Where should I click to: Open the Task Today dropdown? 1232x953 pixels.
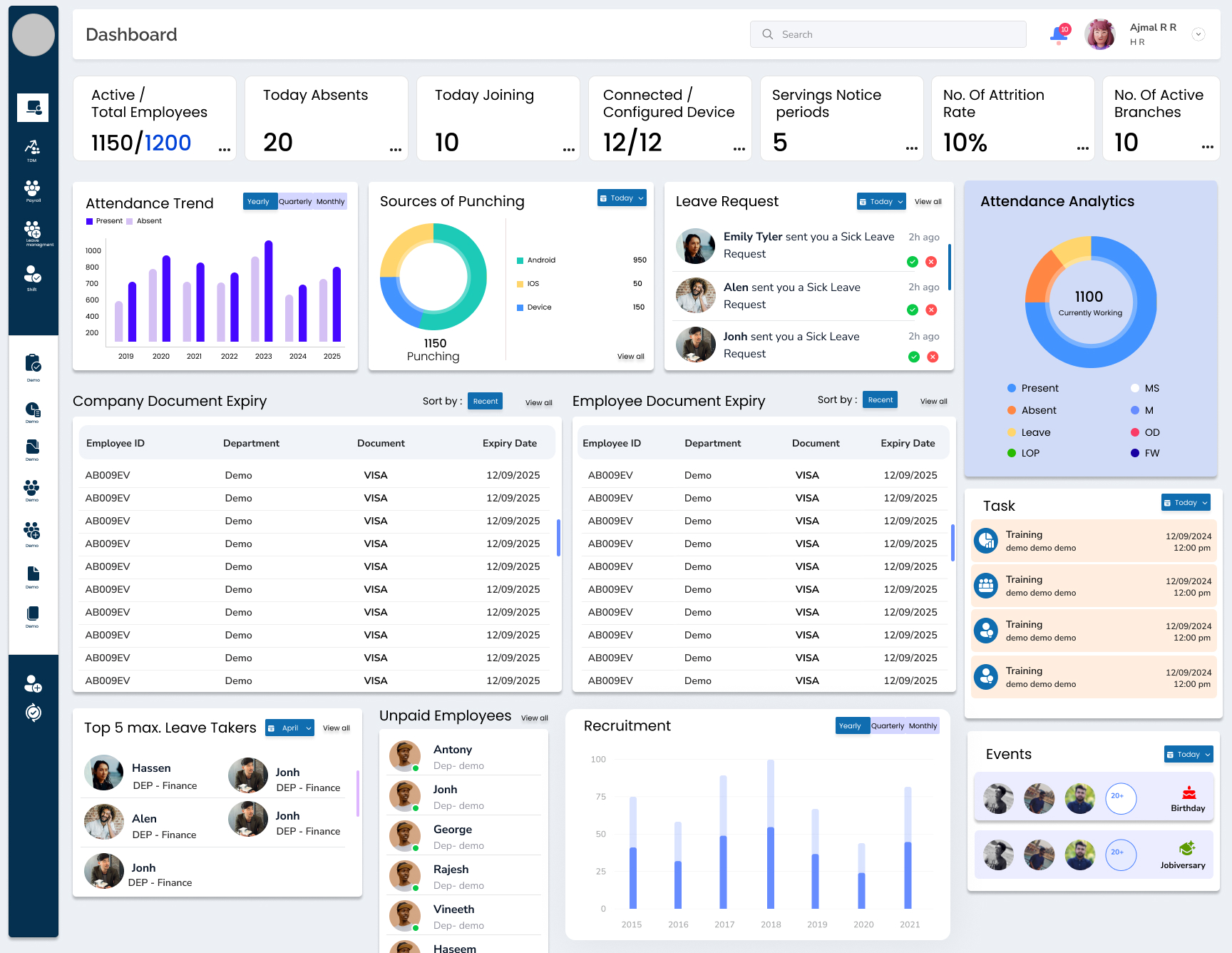pos(1186,503)
